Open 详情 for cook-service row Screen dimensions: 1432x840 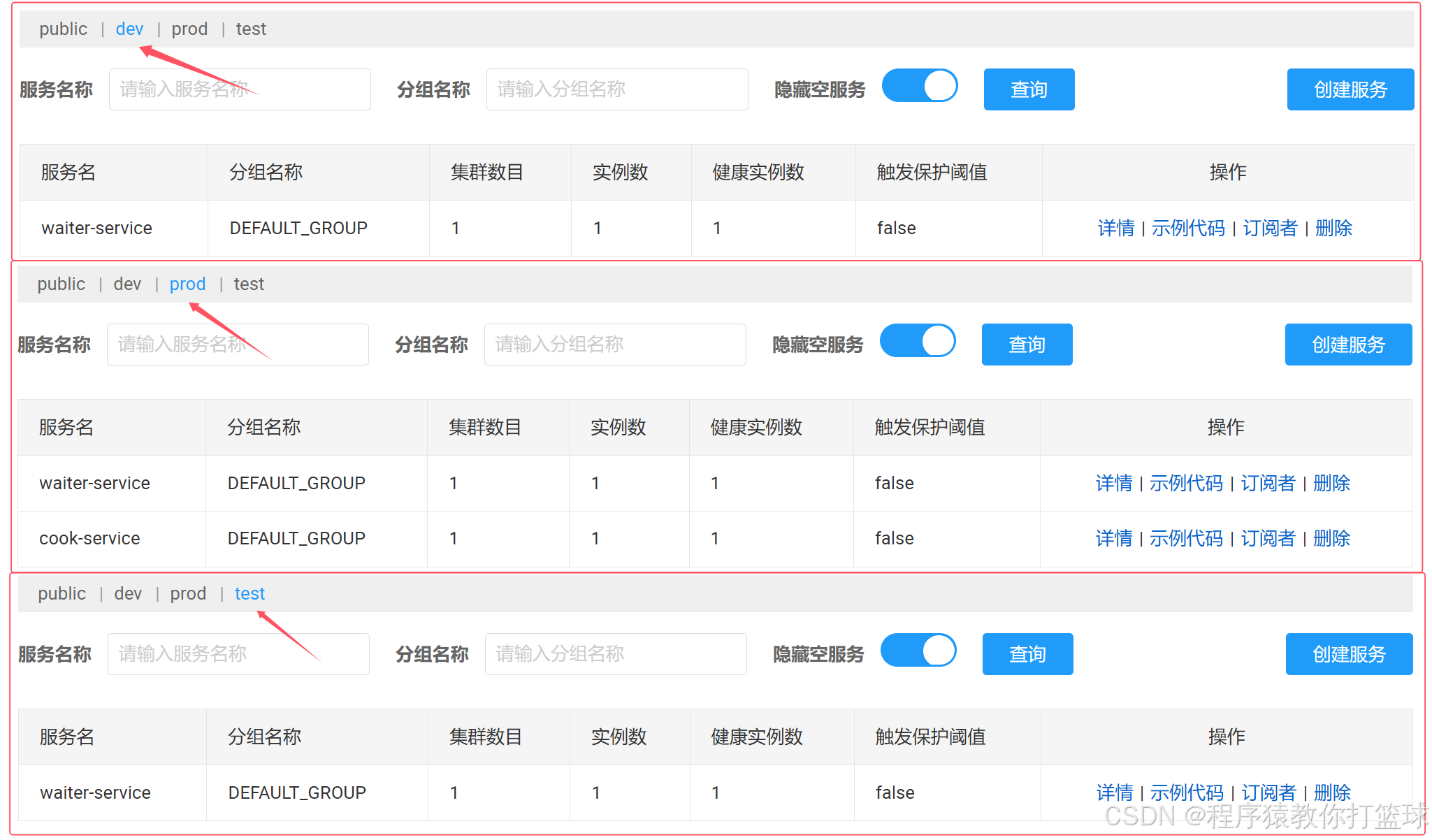coord(1113,538)
